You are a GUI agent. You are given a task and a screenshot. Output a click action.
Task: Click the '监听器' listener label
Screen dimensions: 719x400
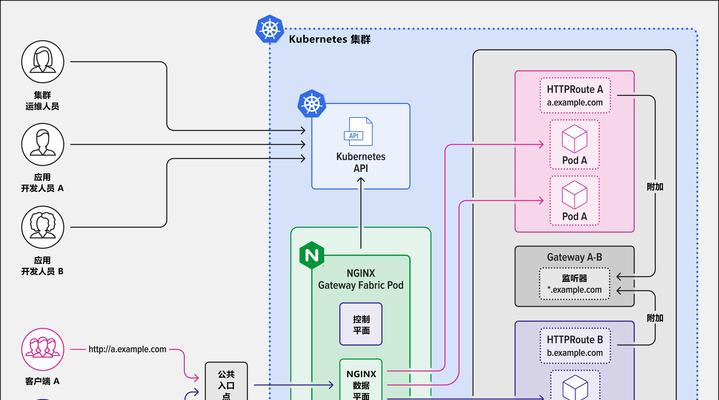pos(575,278)
